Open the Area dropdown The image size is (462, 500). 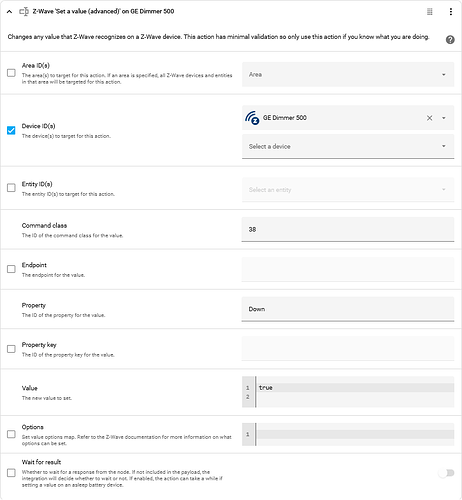click(348, 75)
